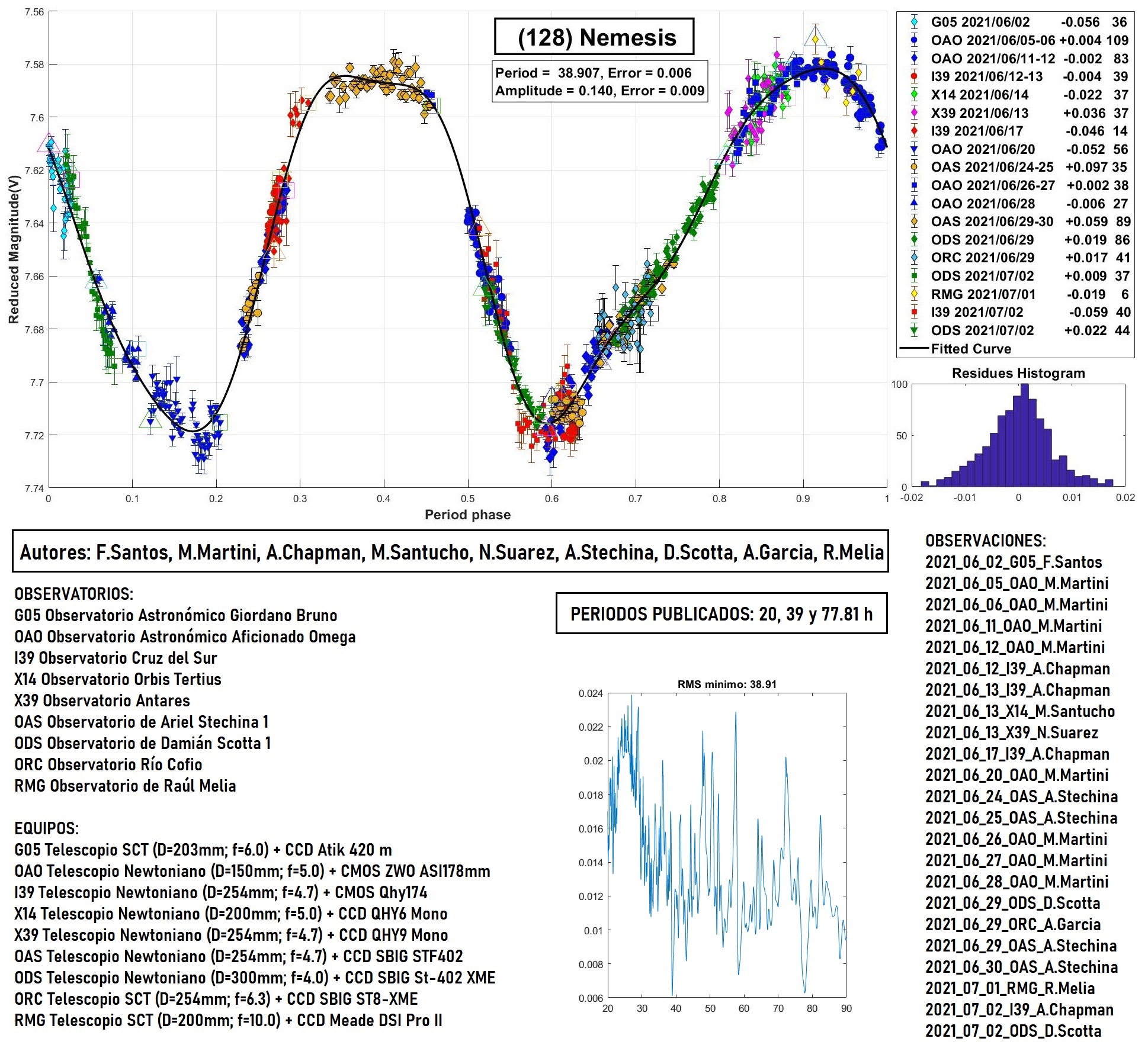Select observation 2021_06_02_G05_F.Santos
Image resolution: width=1148 pixels, height=1048 pixels.
pos(1014,562)
